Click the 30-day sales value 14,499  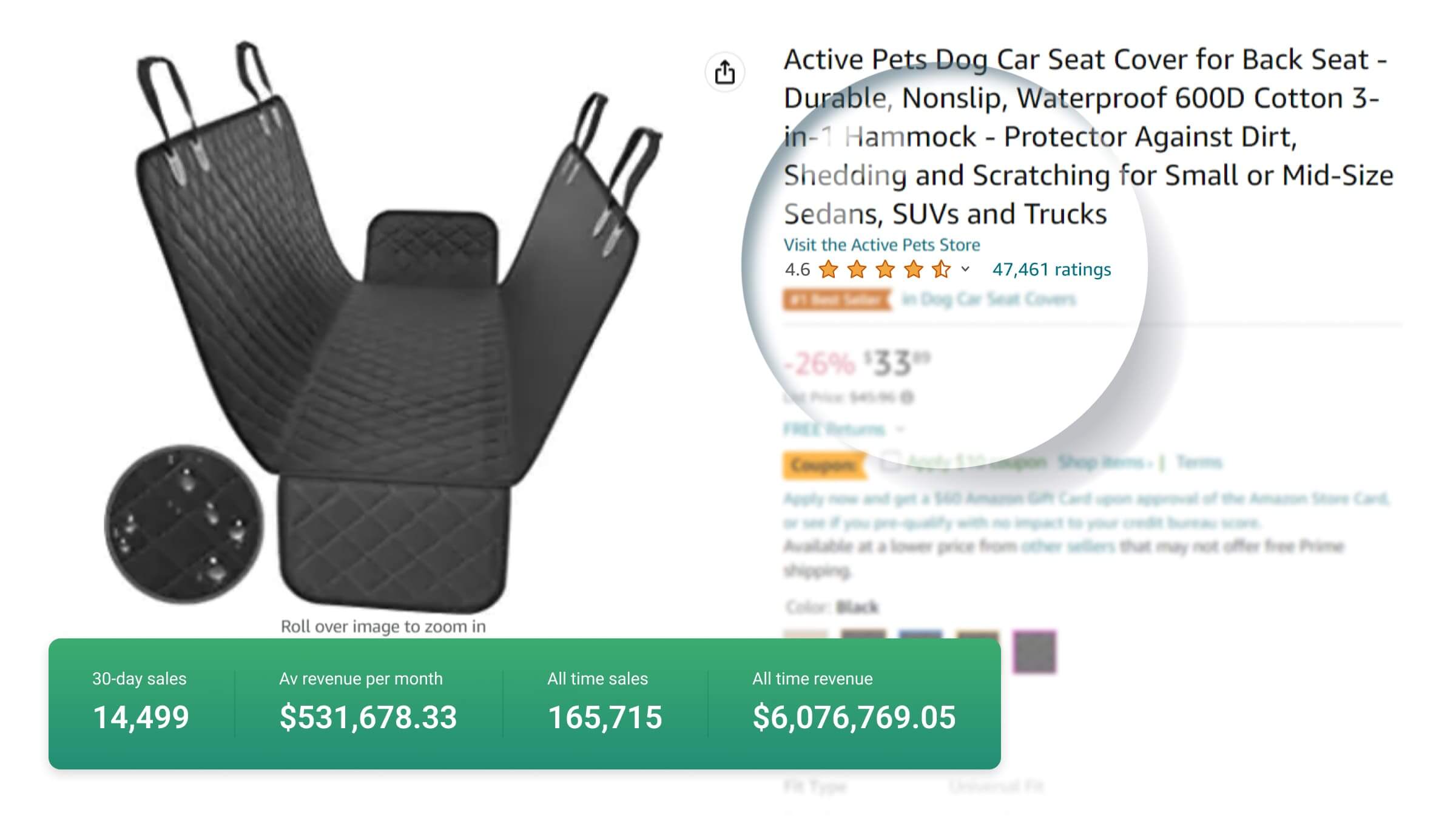(141, 717)
